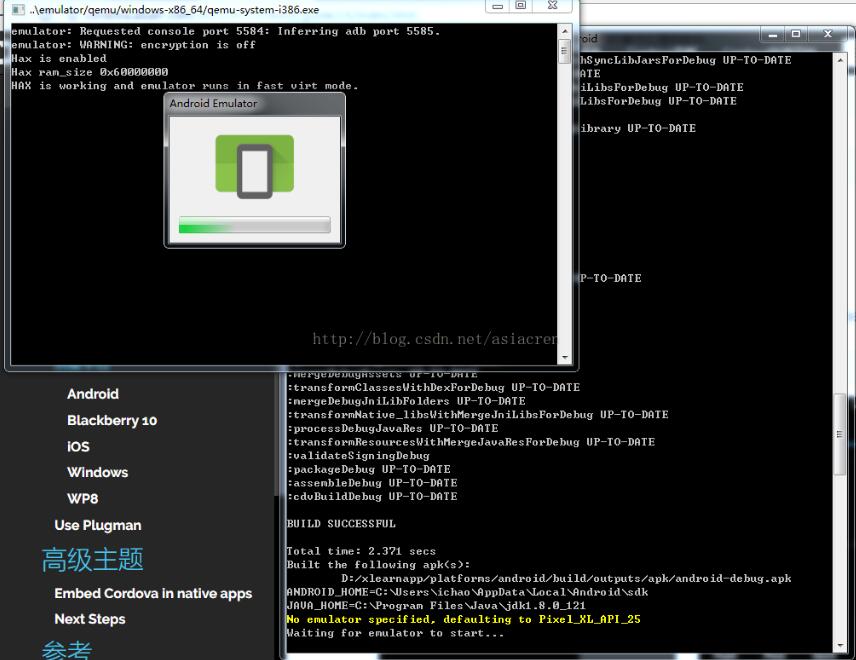Screen dimensions: 856x660
Task: Open Embed Cordova in native apps link
Action: click(x=153, y=593)
